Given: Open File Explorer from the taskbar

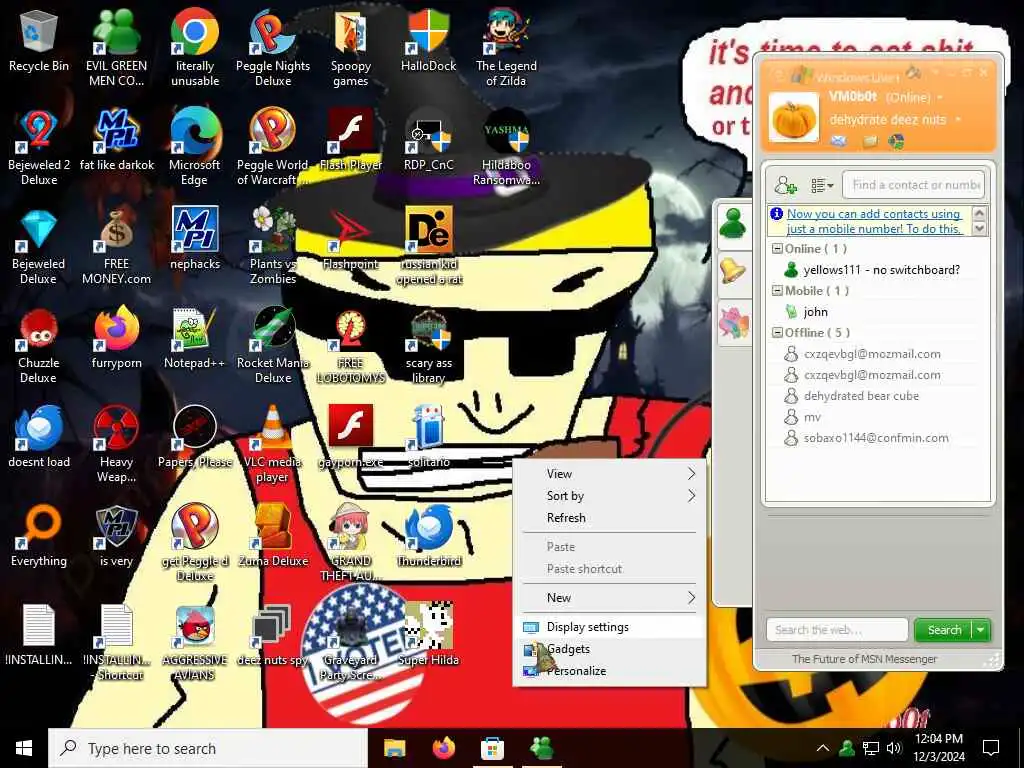Looking at the screenshot, I should click(394, 748).
